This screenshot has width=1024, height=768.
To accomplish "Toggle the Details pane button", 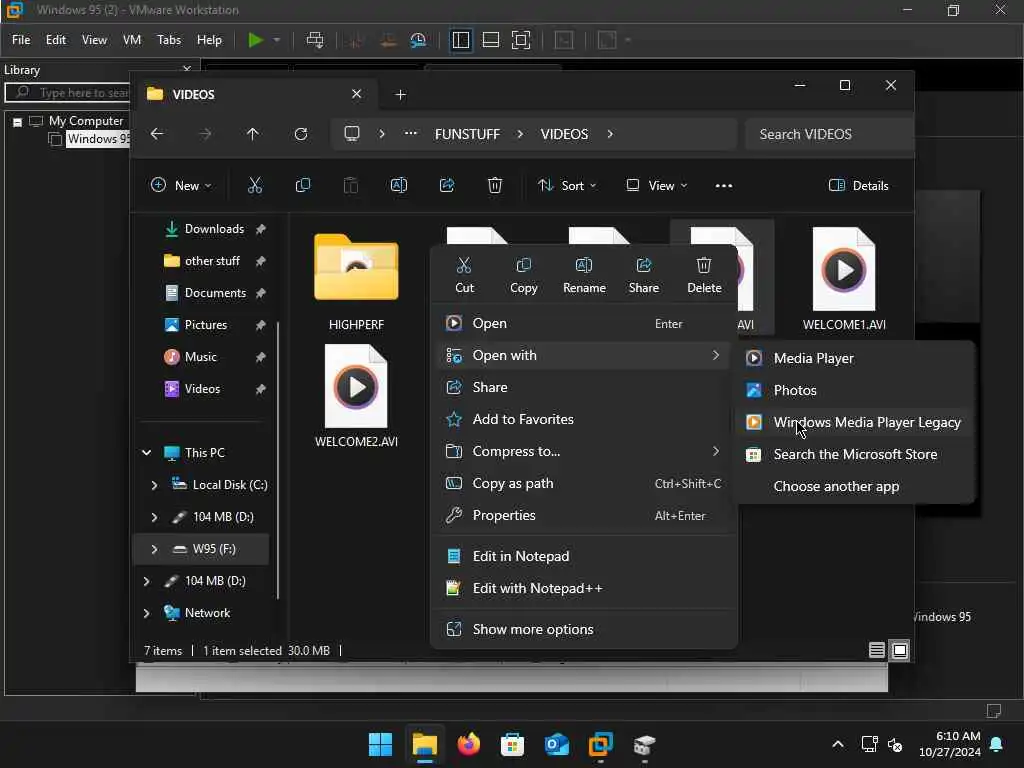I will tap(858, 185).
